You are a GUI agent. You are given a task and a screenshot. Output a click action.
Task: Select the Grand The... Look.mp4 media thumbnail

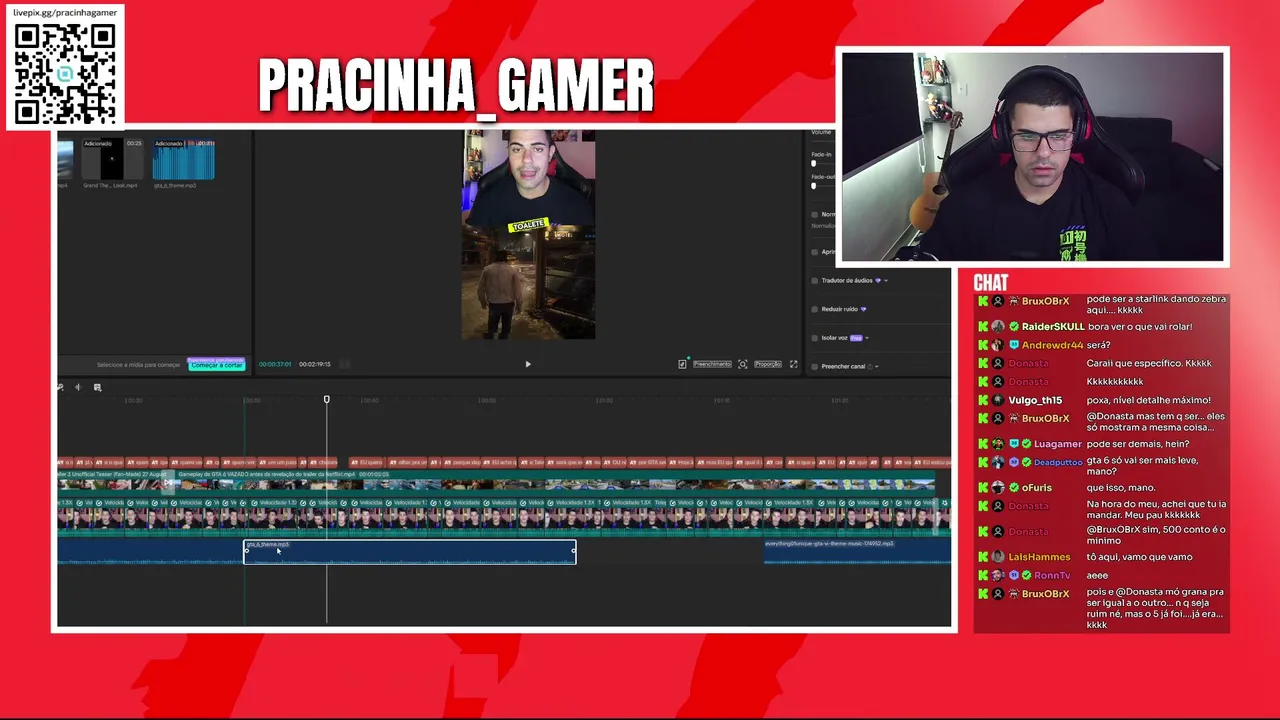tap(112, 160)
